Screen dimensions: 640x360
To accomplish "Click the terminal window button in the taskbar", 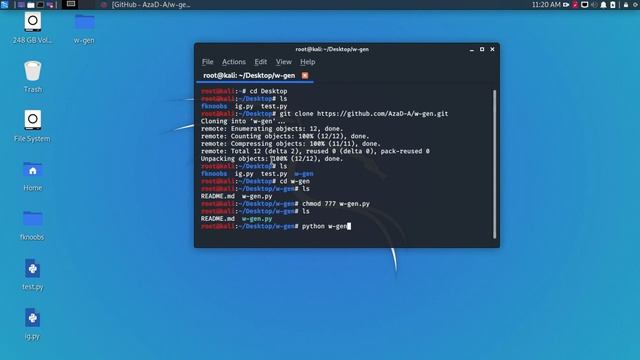I will pos(71,4).
